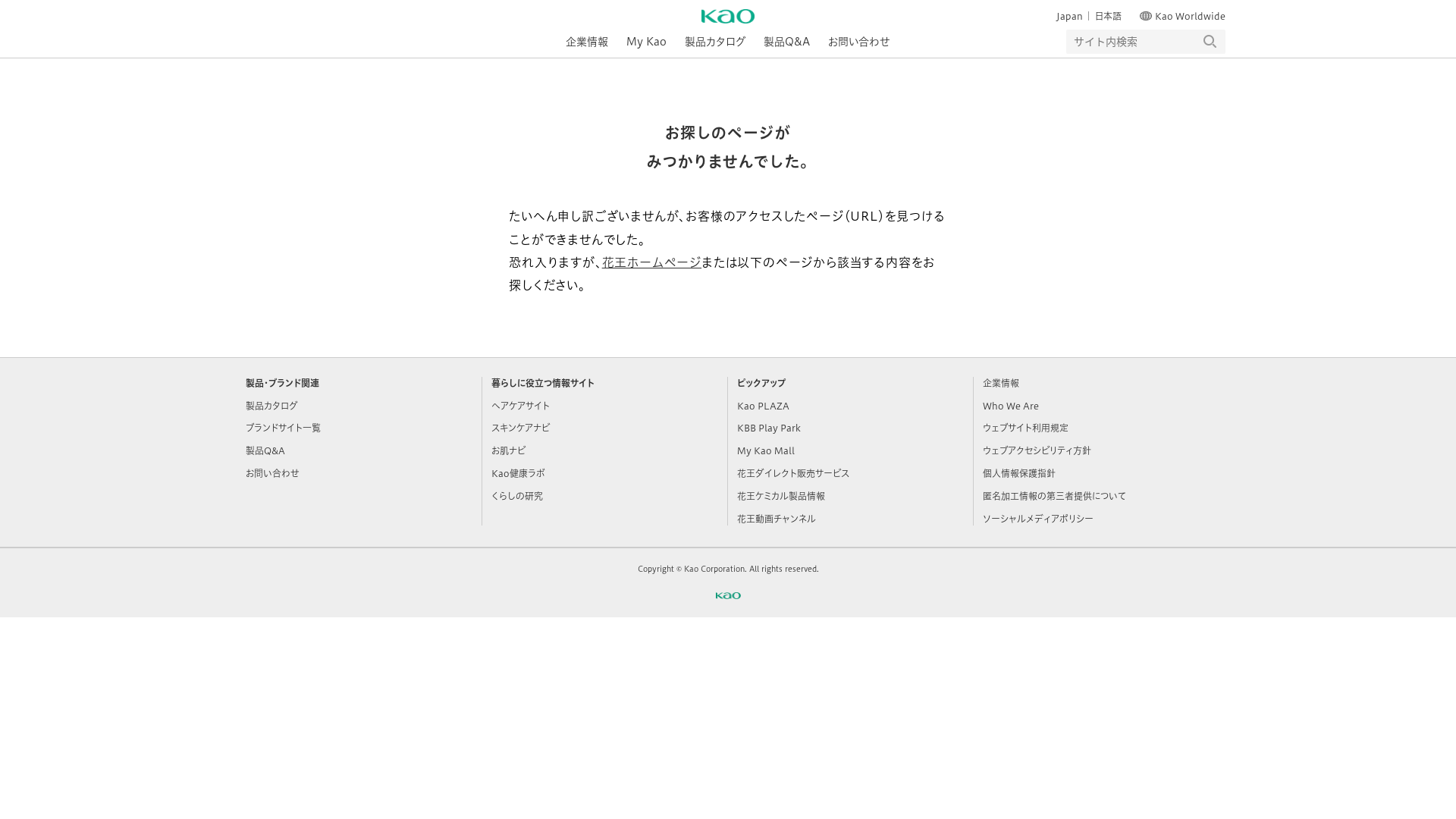Image resolution: width=1456 pixels, height=819 pixels.
Task: Click the search magnifier icon
Action: [1210, 42]
